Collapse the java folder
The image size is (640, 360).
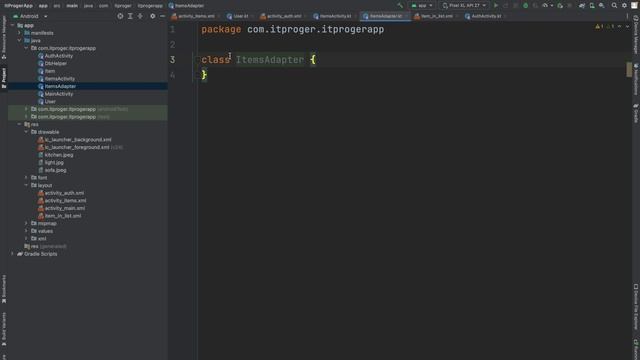point(20,40)
